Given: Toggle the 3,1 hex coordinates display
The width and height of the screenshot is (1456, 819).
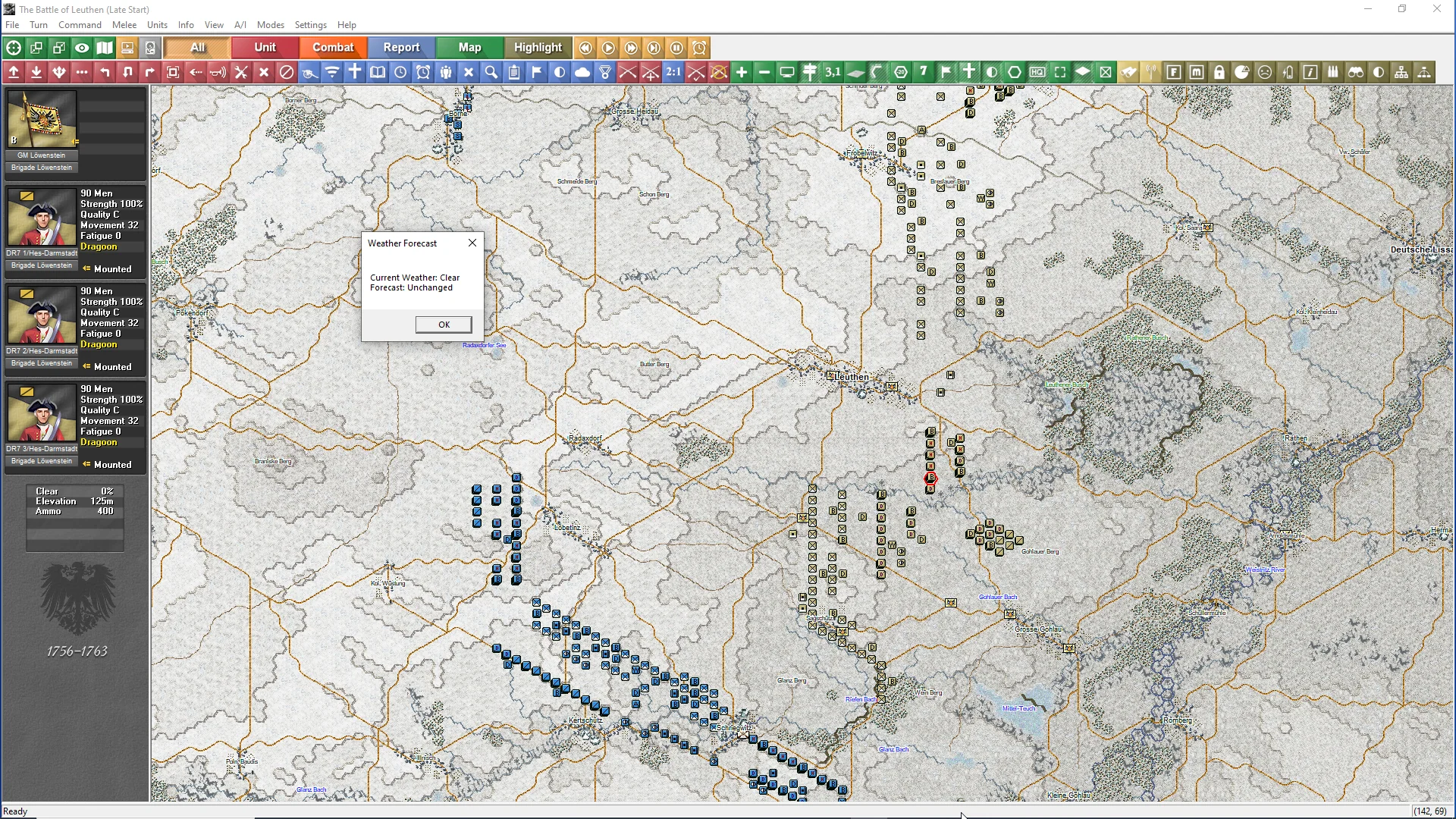Looking at the screenshot, I should click(x=833, y=72).
